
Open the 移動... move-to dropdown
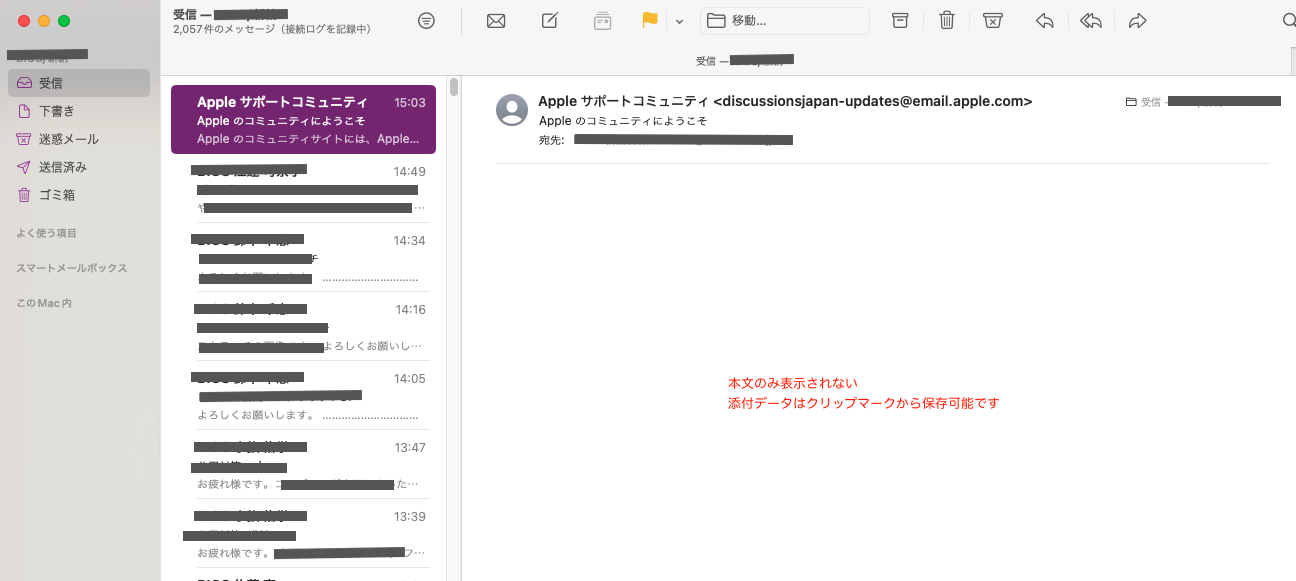785,21
